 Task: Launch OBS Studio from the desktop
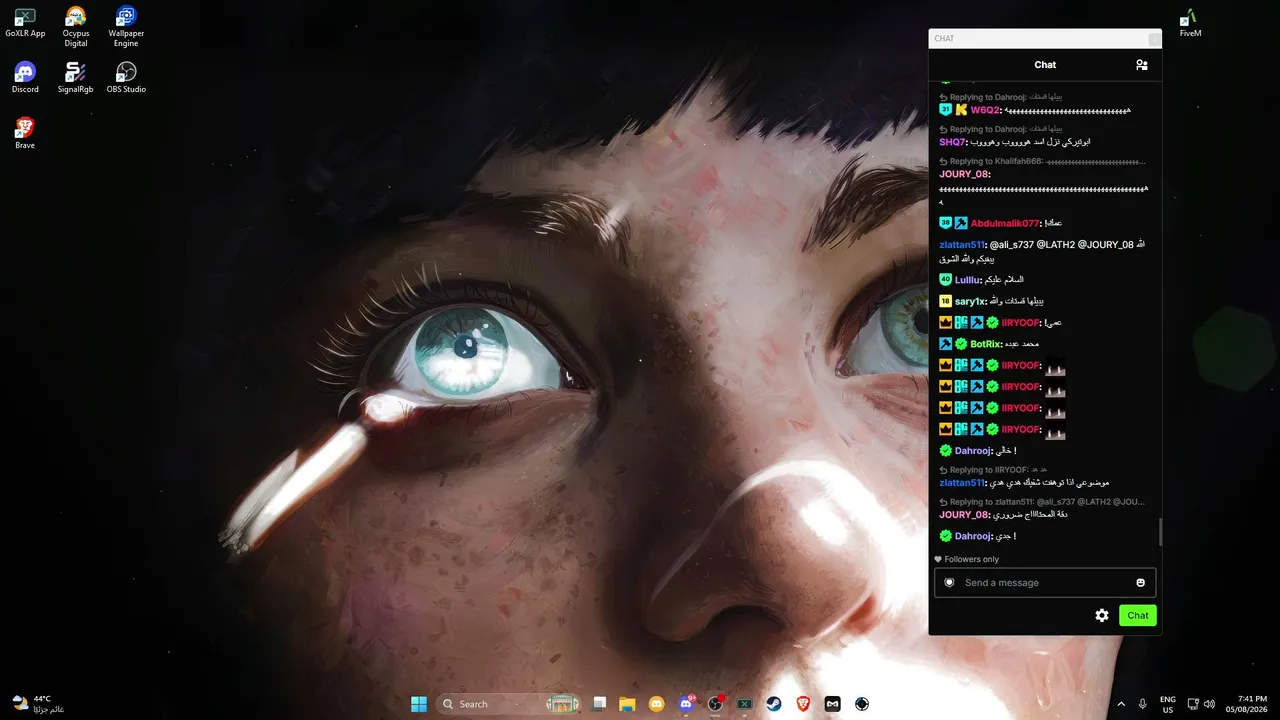pyautogui.click(x=126, y=78)
